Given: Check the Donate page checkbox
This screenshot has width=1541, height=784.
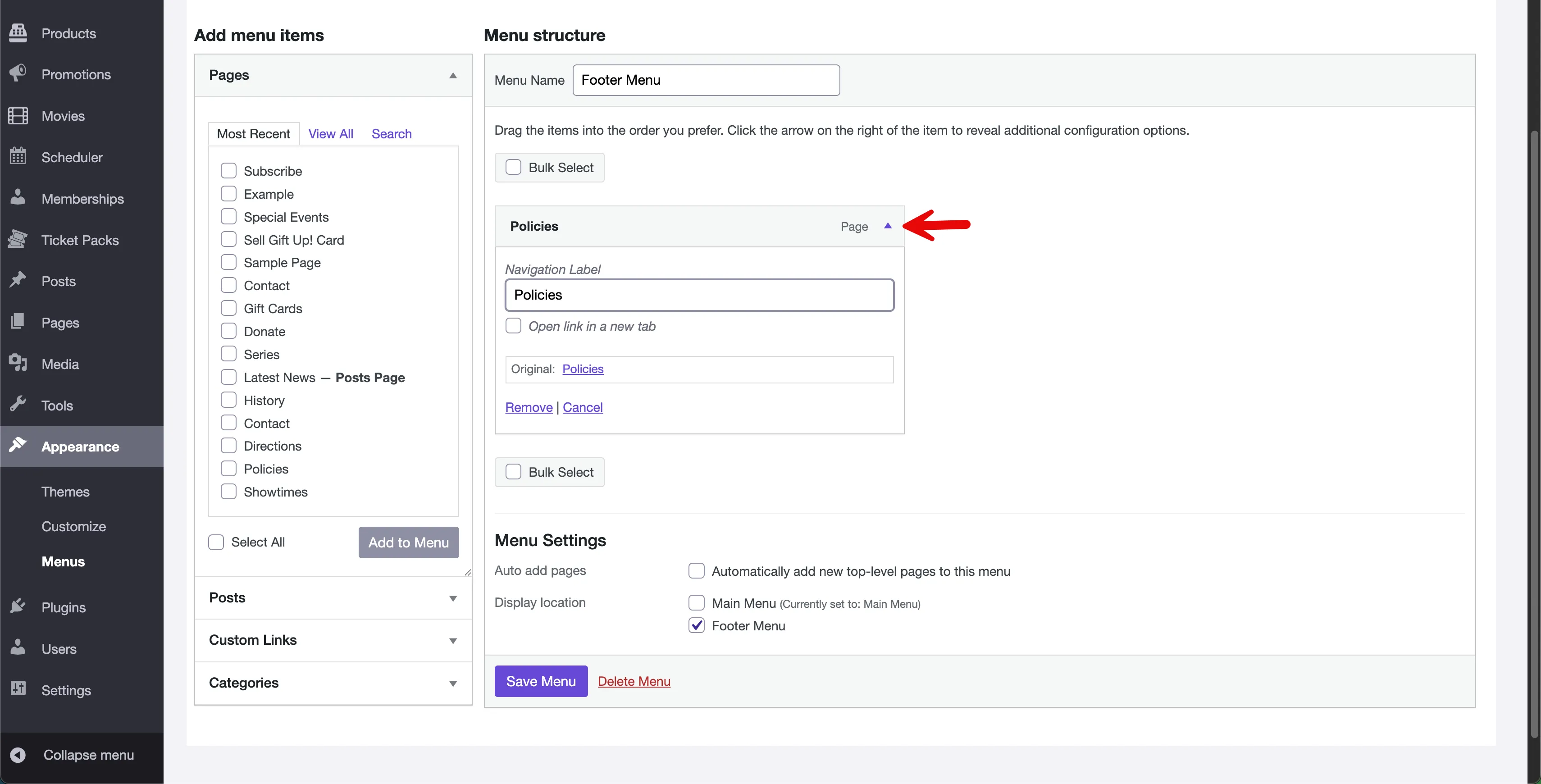Looking at the screenshot, I should click(x=228, y=331).
